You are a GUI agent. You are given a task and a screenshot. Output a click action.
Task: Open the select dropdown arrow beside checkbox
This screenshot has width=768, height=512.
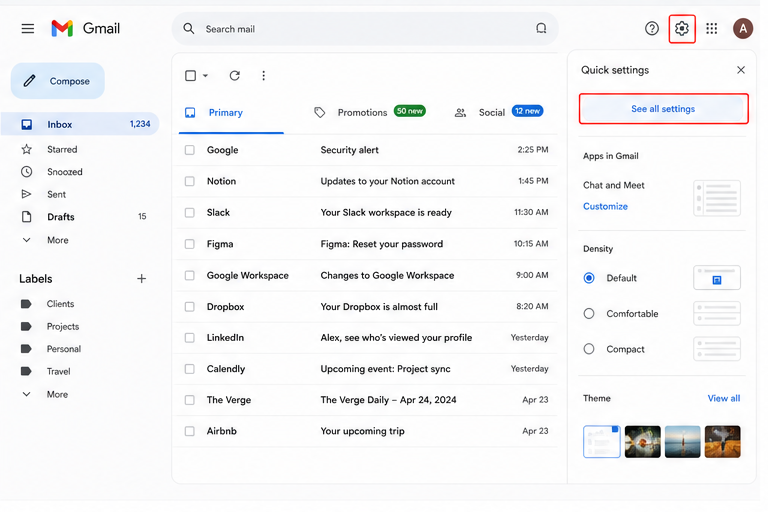[205, 75]
